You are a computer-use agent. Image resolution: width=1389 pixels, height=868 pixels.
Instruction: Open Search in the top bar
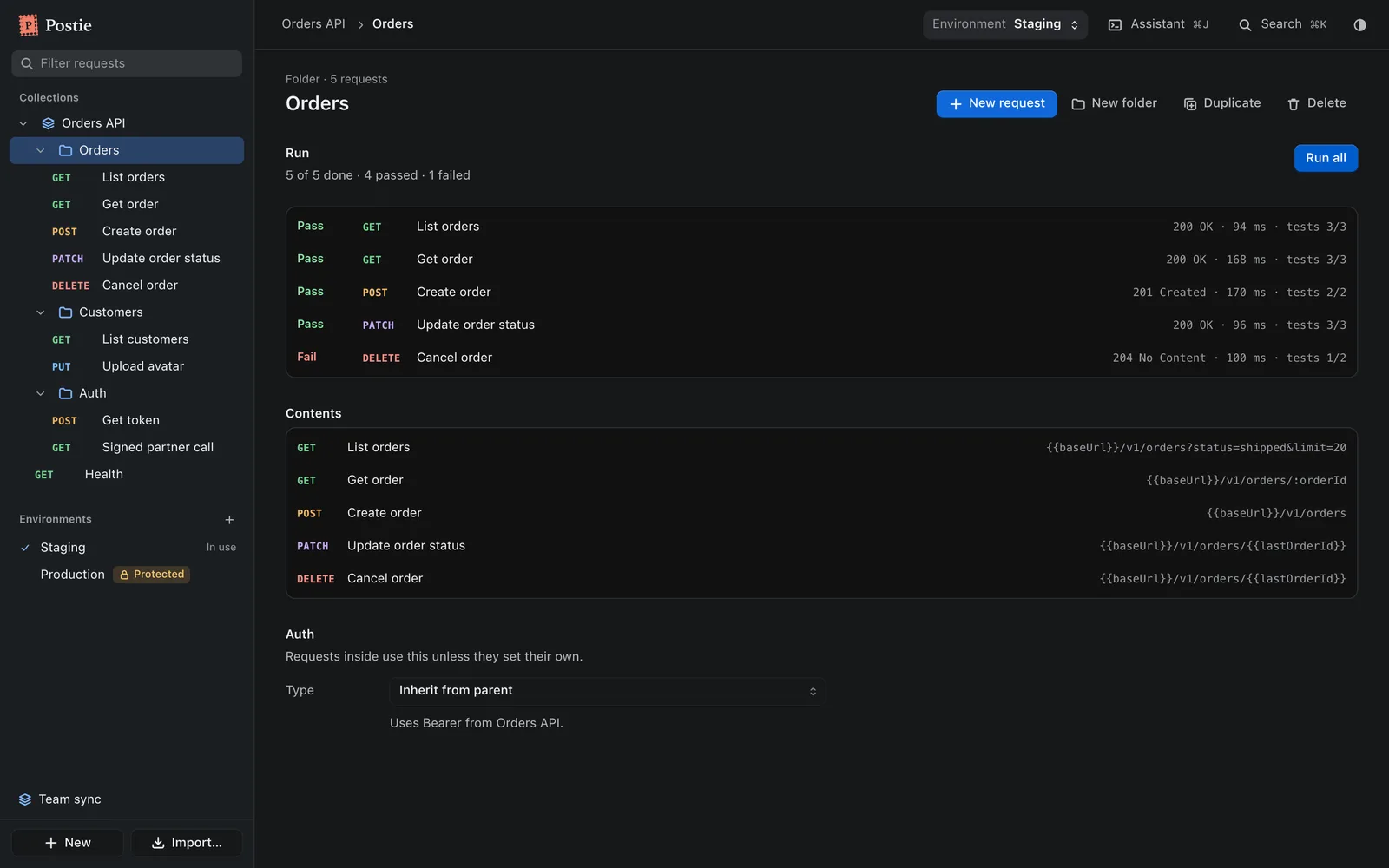click(x=1282, y=24)
